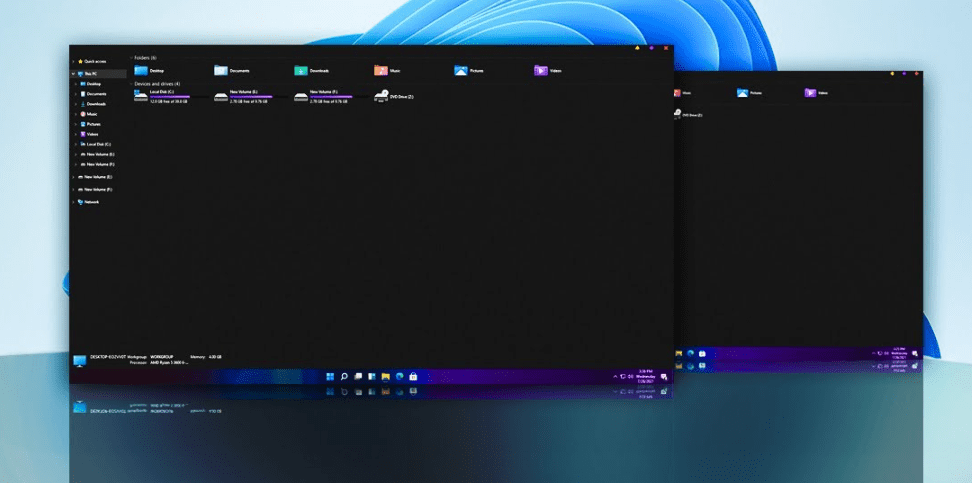972x483 pixels.
Task: Select Network in the navigation pane
Action: click(88, 202)
